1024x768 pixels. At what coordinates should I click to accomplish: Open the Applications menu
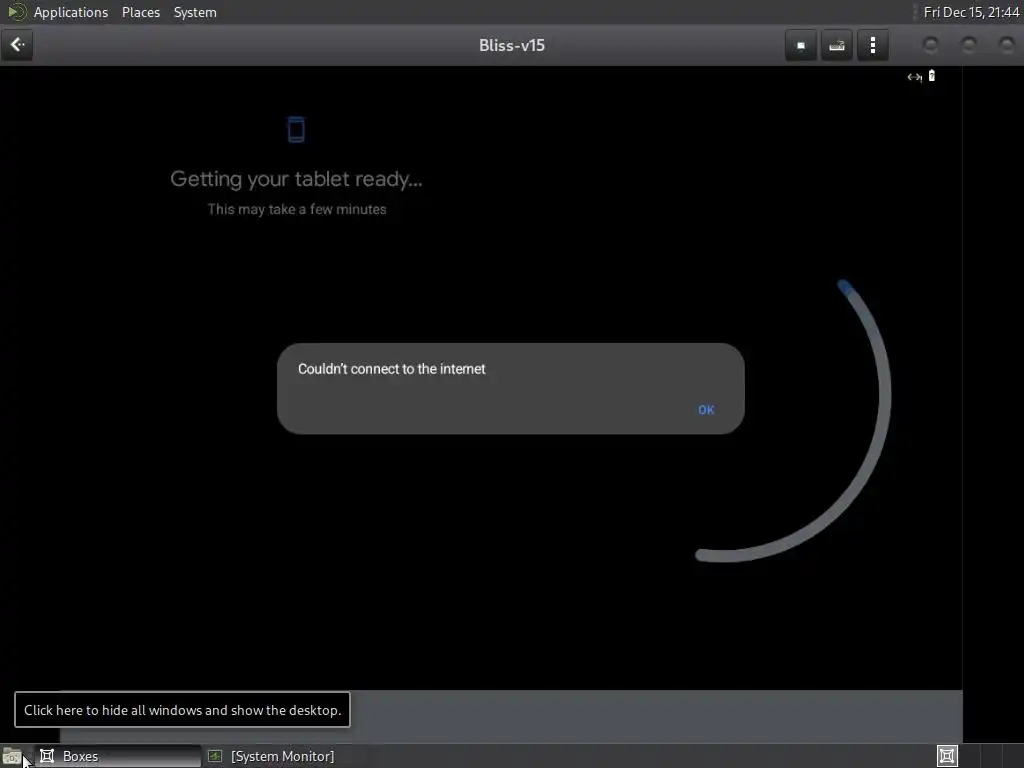tap(71, 12)
